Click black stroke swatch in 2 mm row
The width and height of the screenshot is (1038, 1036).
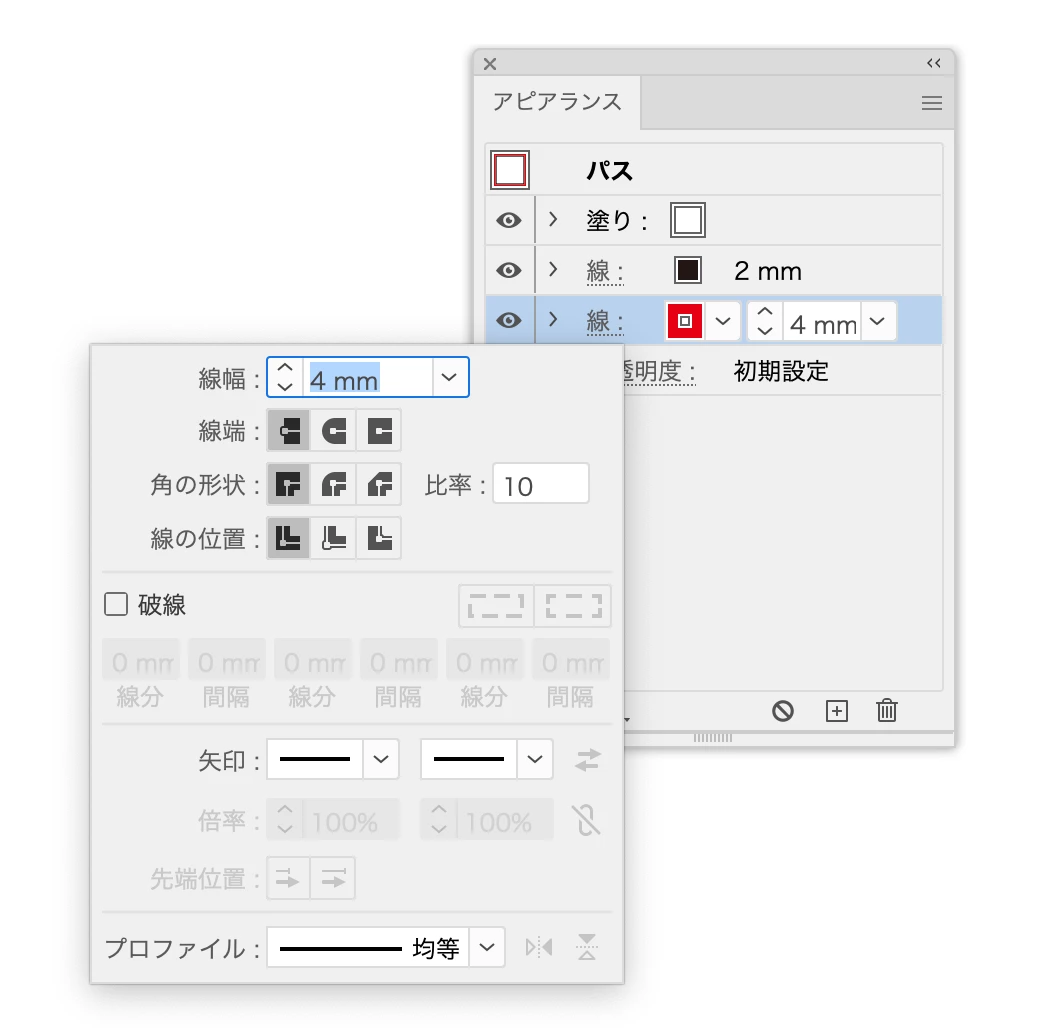click(x=688, y=270)
